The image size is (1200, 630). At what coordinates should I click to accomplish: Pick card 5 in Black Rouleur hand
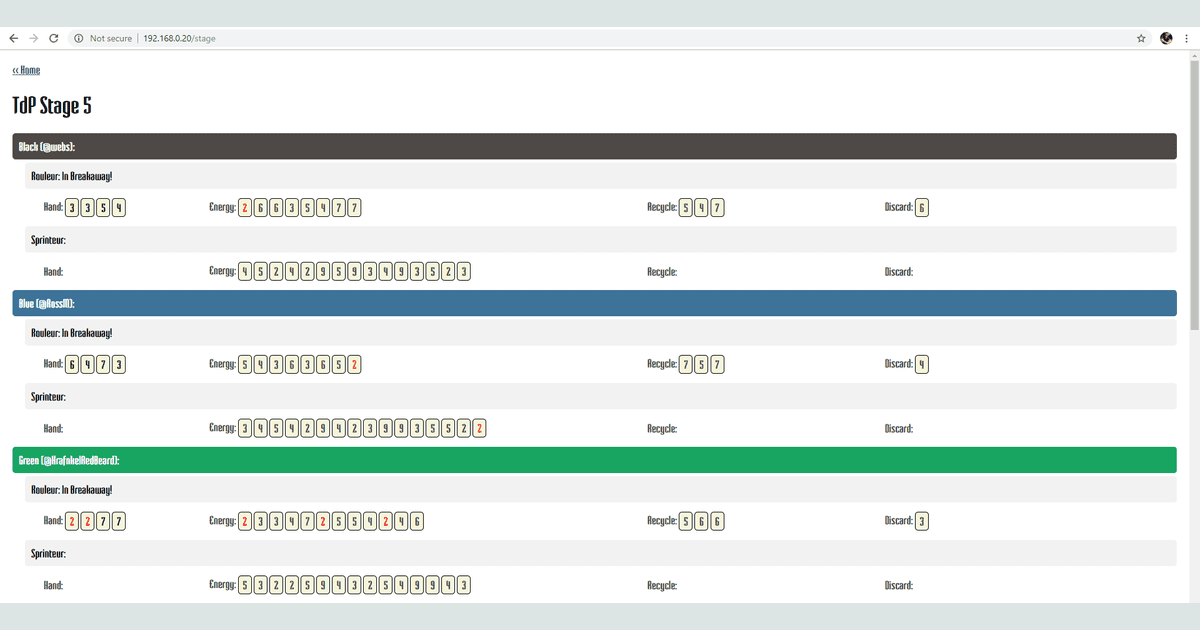[103, 208]
